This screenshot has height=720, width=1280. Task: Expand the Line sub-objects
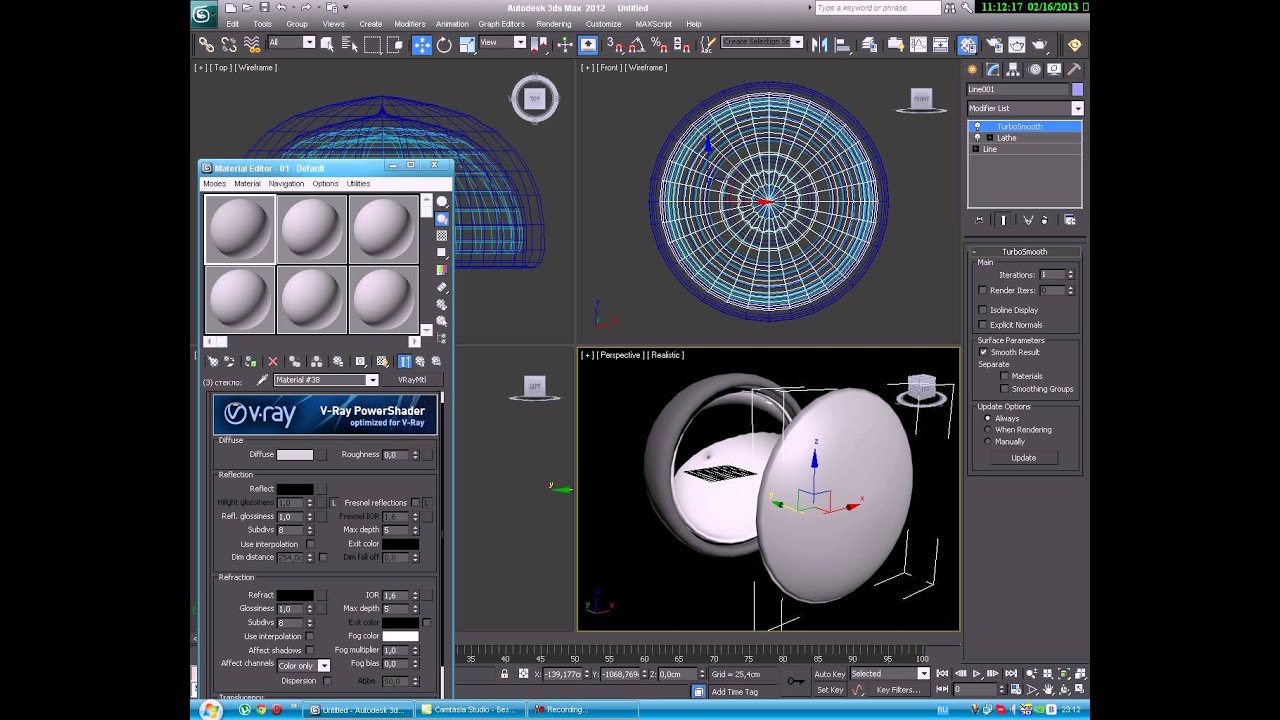pyautogui.click(x=976, y=149)
